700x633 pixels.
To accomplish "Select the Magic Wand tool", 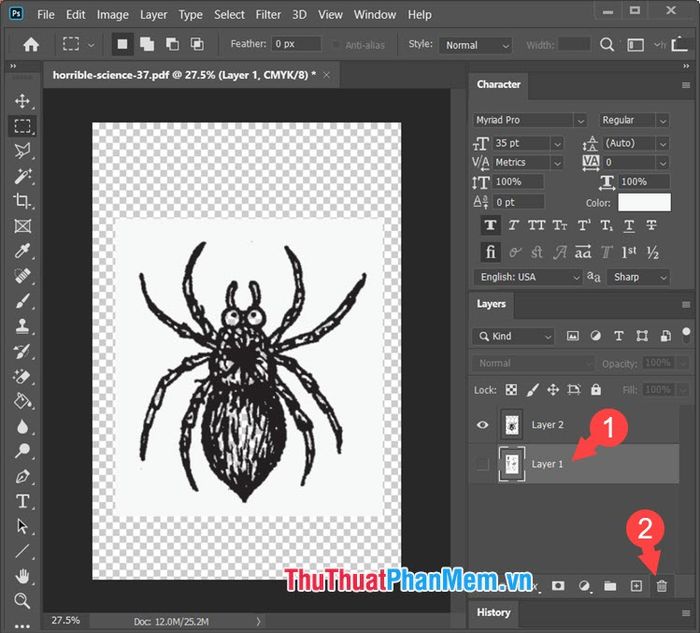I will (x=22, y=176).
